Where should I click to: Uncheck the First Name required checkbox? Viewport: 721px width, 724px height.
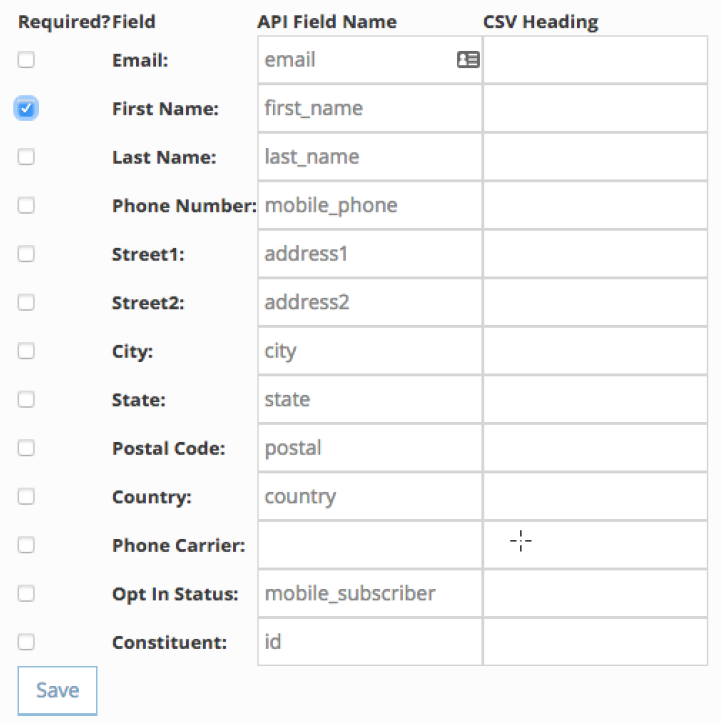click(x=26, y=108)
